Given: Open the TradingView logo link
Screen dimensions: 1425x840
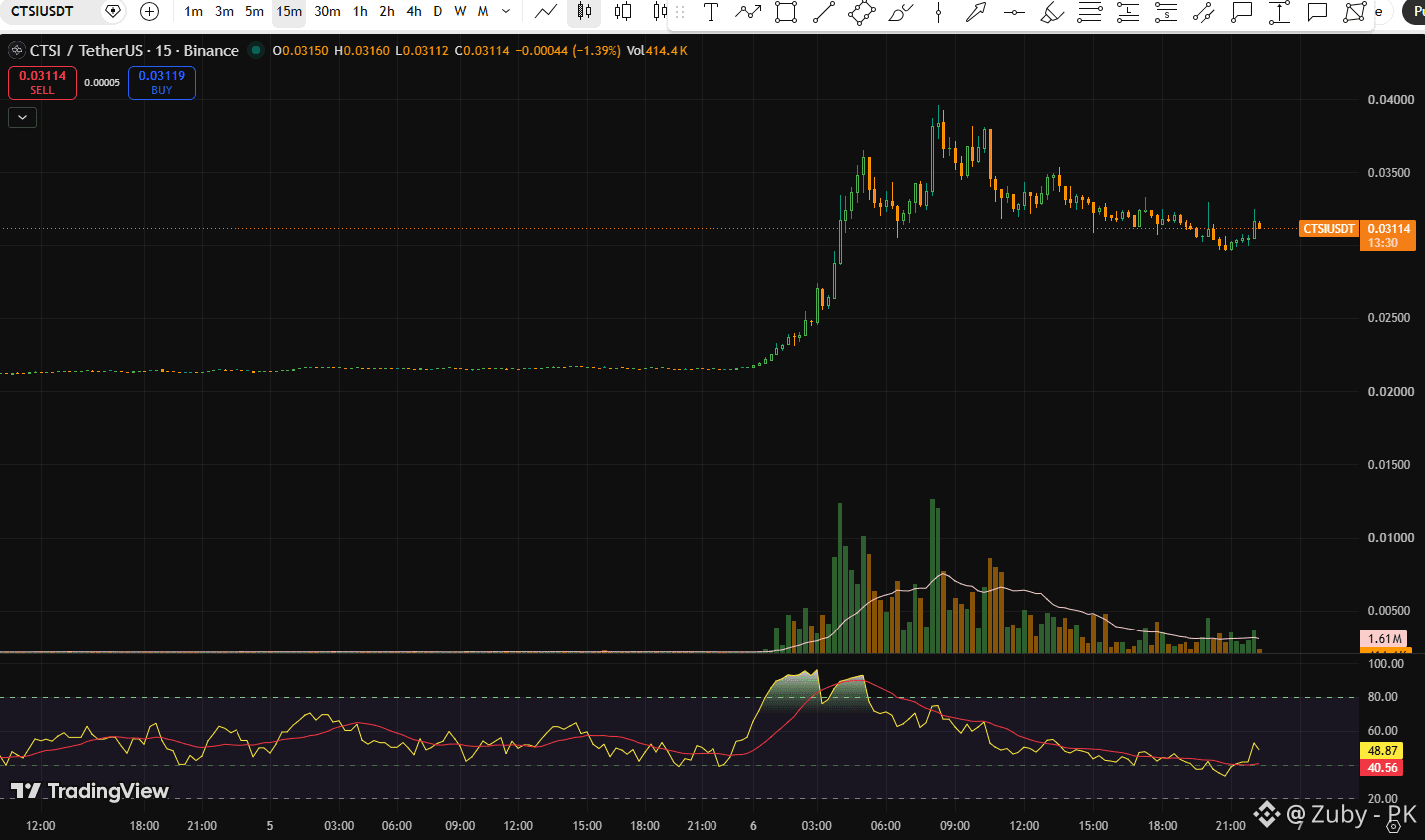Looking at the screenshot, I should pyautogui.click(x=90, y=791).
